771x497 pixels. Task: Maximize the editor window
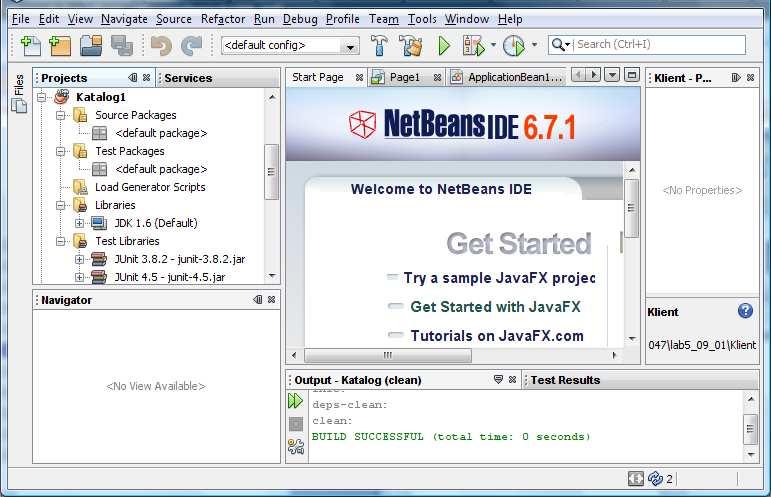(x=632, y=75)
